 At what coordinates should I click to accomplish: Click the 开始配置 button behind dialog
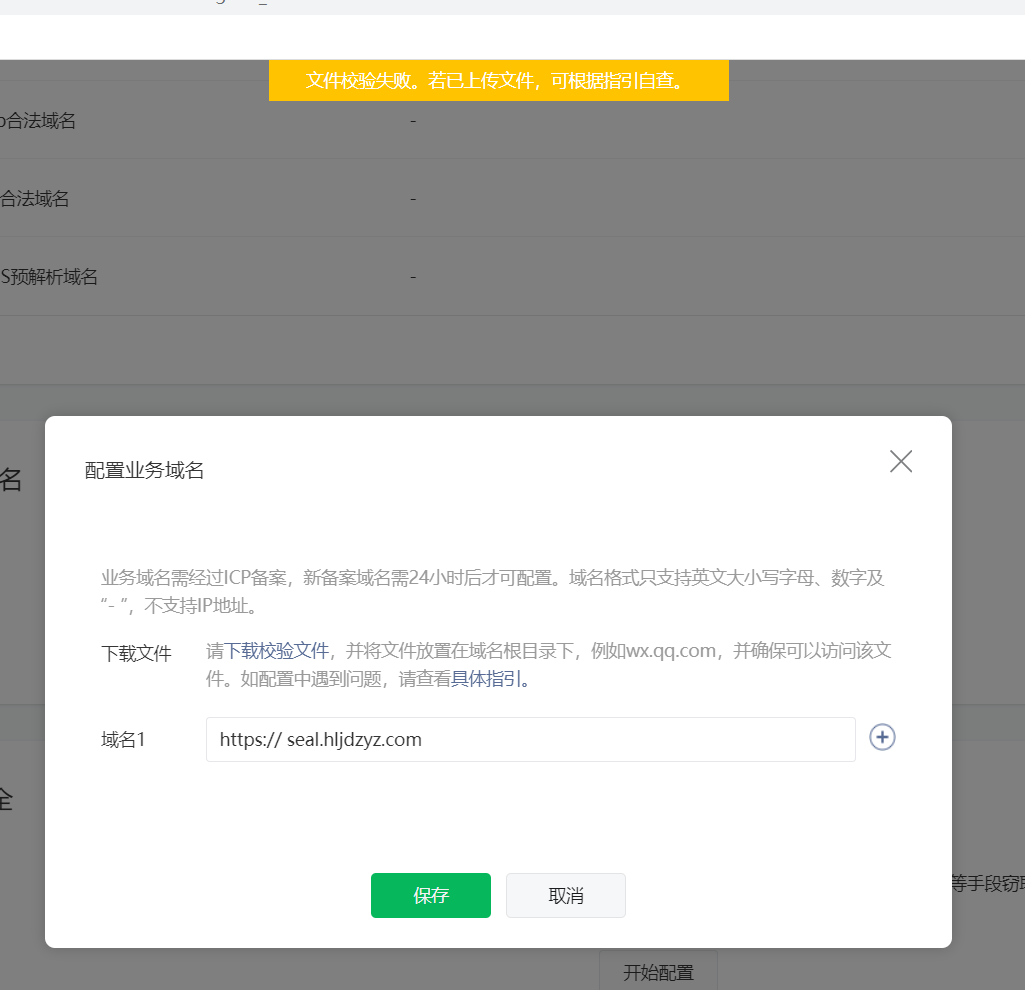[x=658, y=972]
